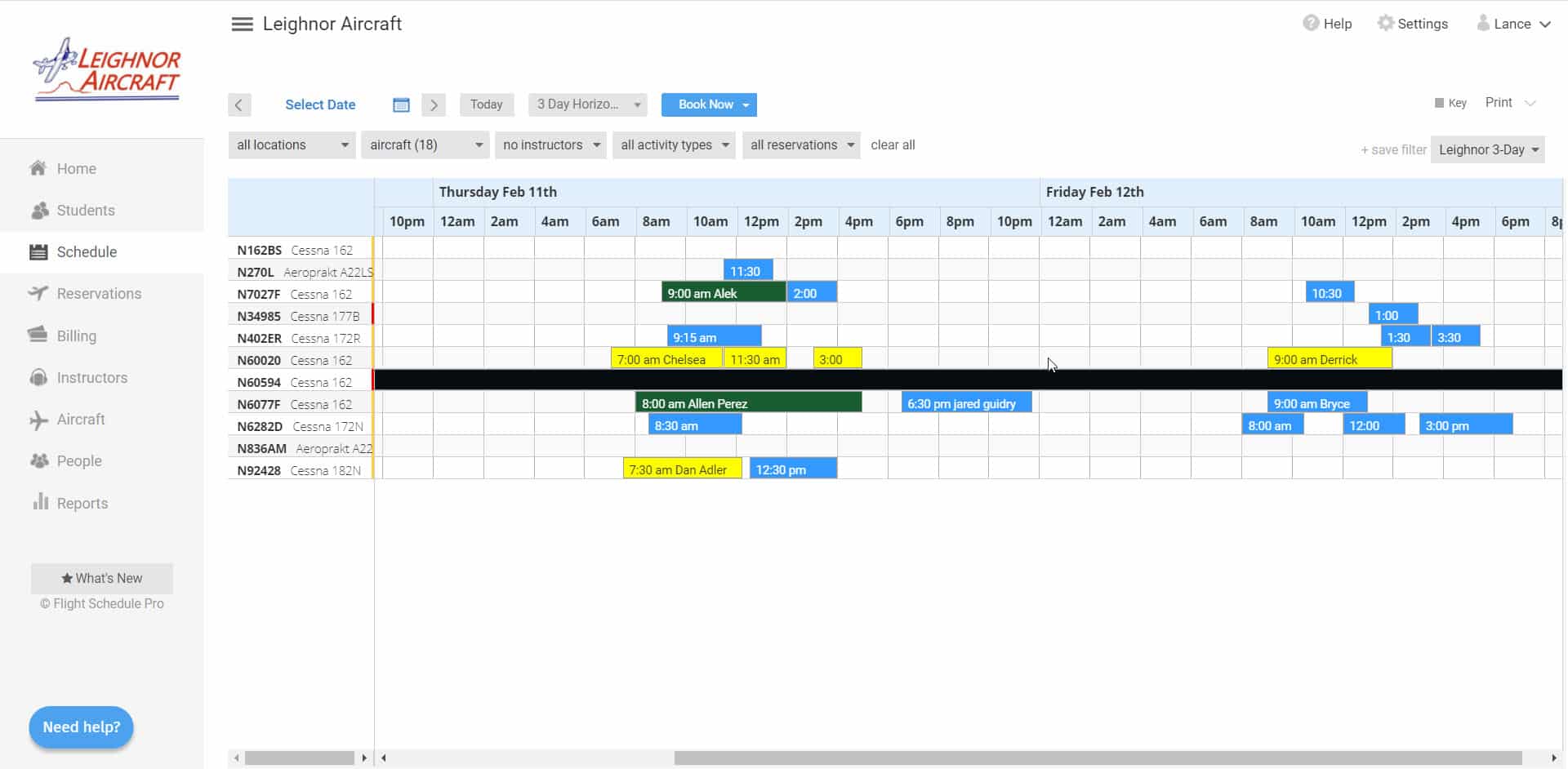
Task: Open the 9:15 am reservation on N402ER
Action: 714,337
